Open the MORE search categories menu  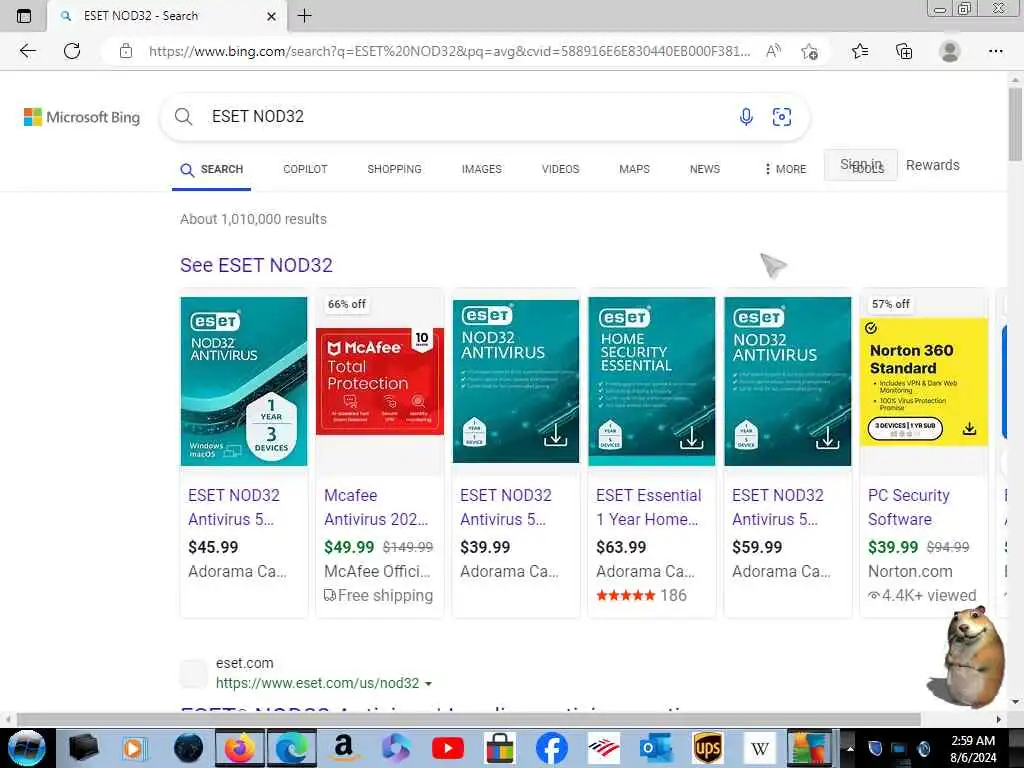[786, 169]
